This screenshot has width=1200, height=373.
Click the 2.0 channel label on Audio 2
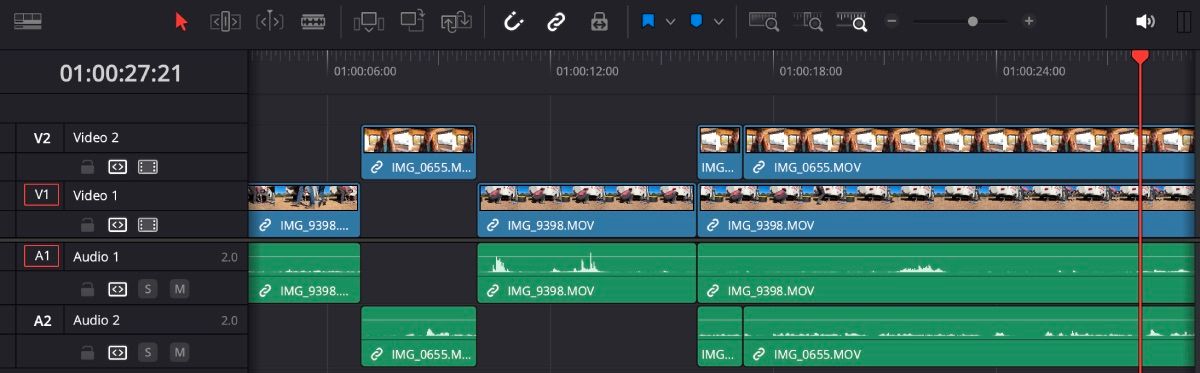point(229,320)
